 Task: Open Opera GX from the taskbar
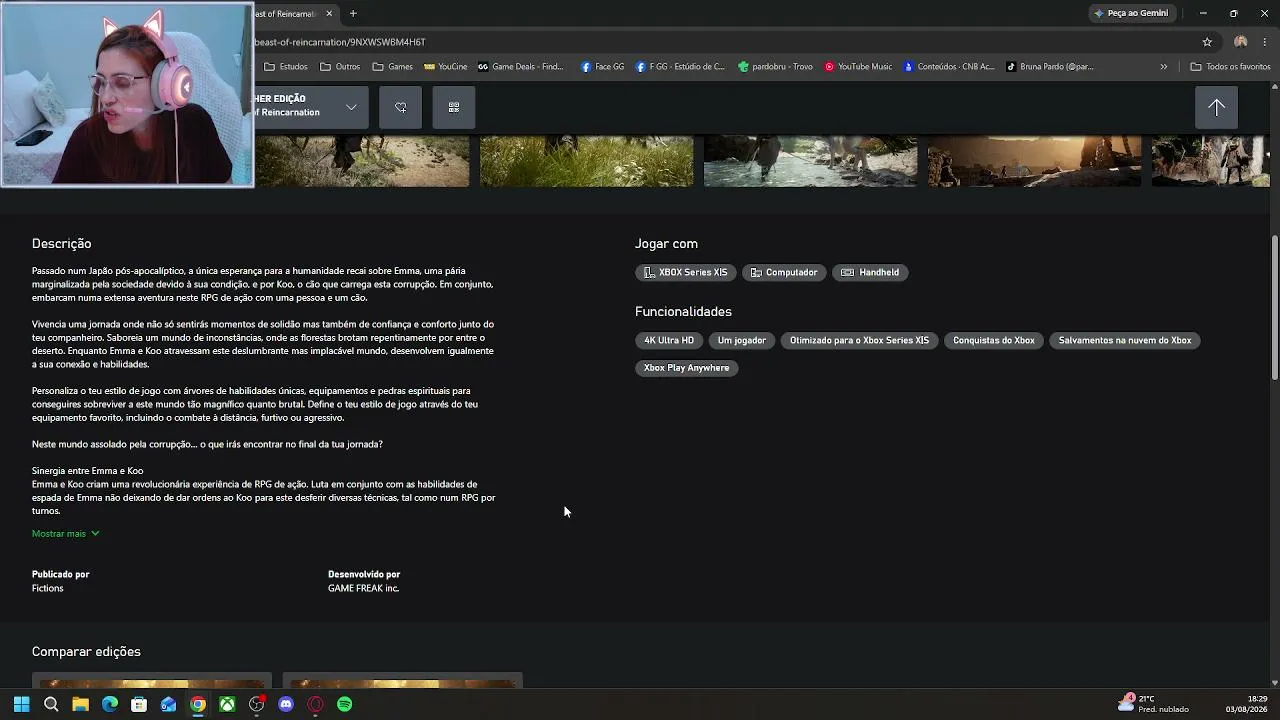[x=315, y=704]
